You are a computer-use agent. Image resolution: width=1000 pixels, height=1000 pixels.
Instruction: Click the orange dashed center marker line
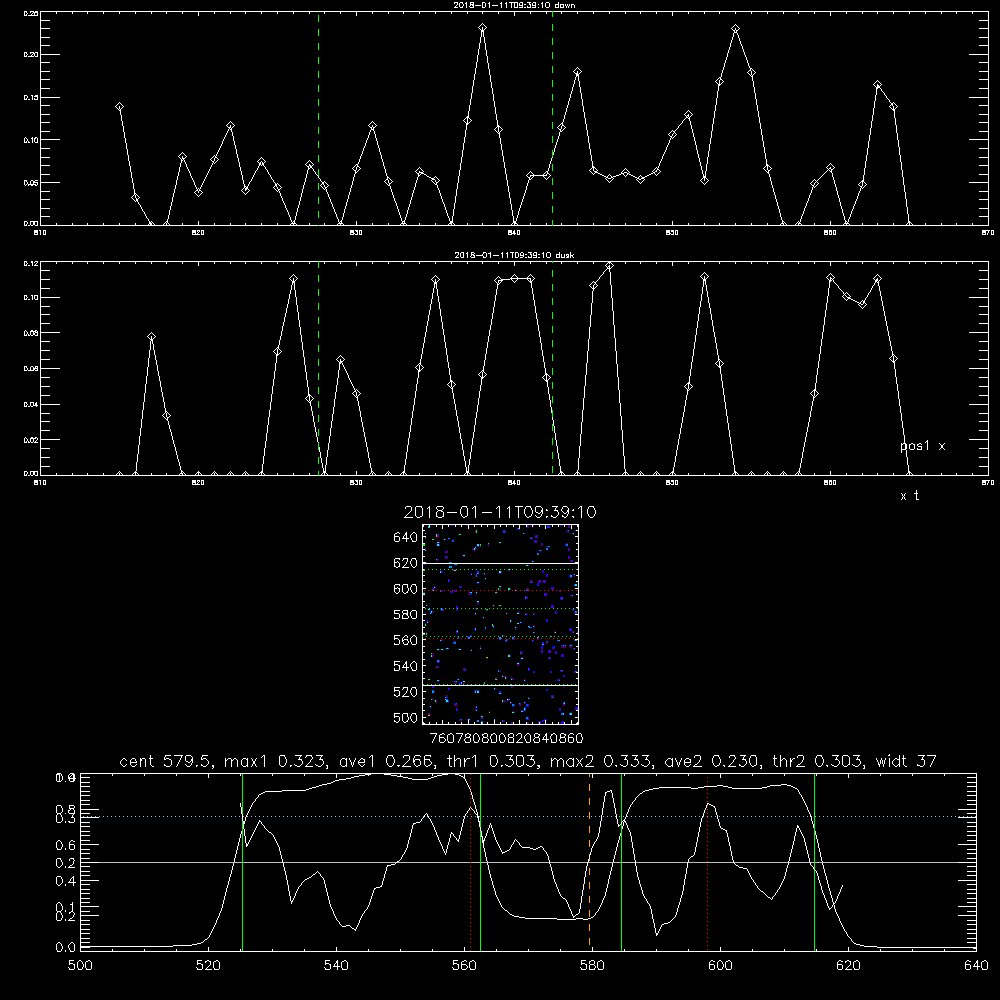click(589, 861)
